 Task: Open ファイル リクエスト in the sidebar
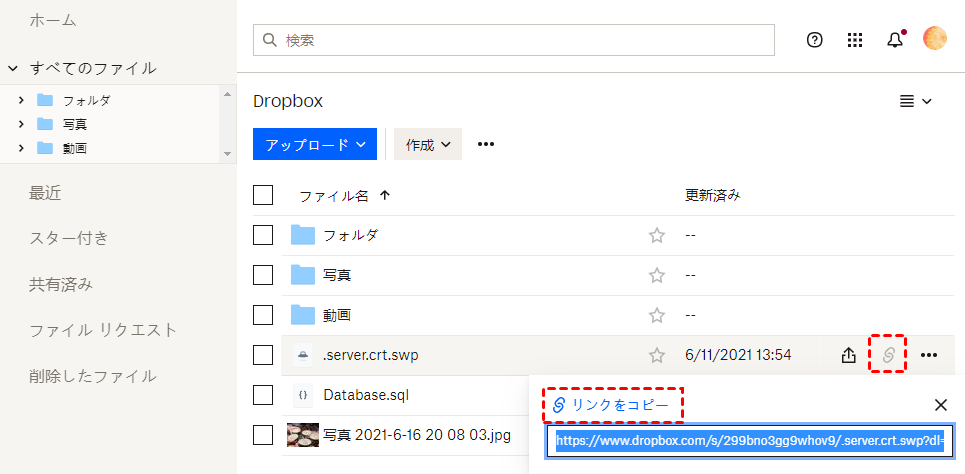pyautogui.click(x=103, y=330)
